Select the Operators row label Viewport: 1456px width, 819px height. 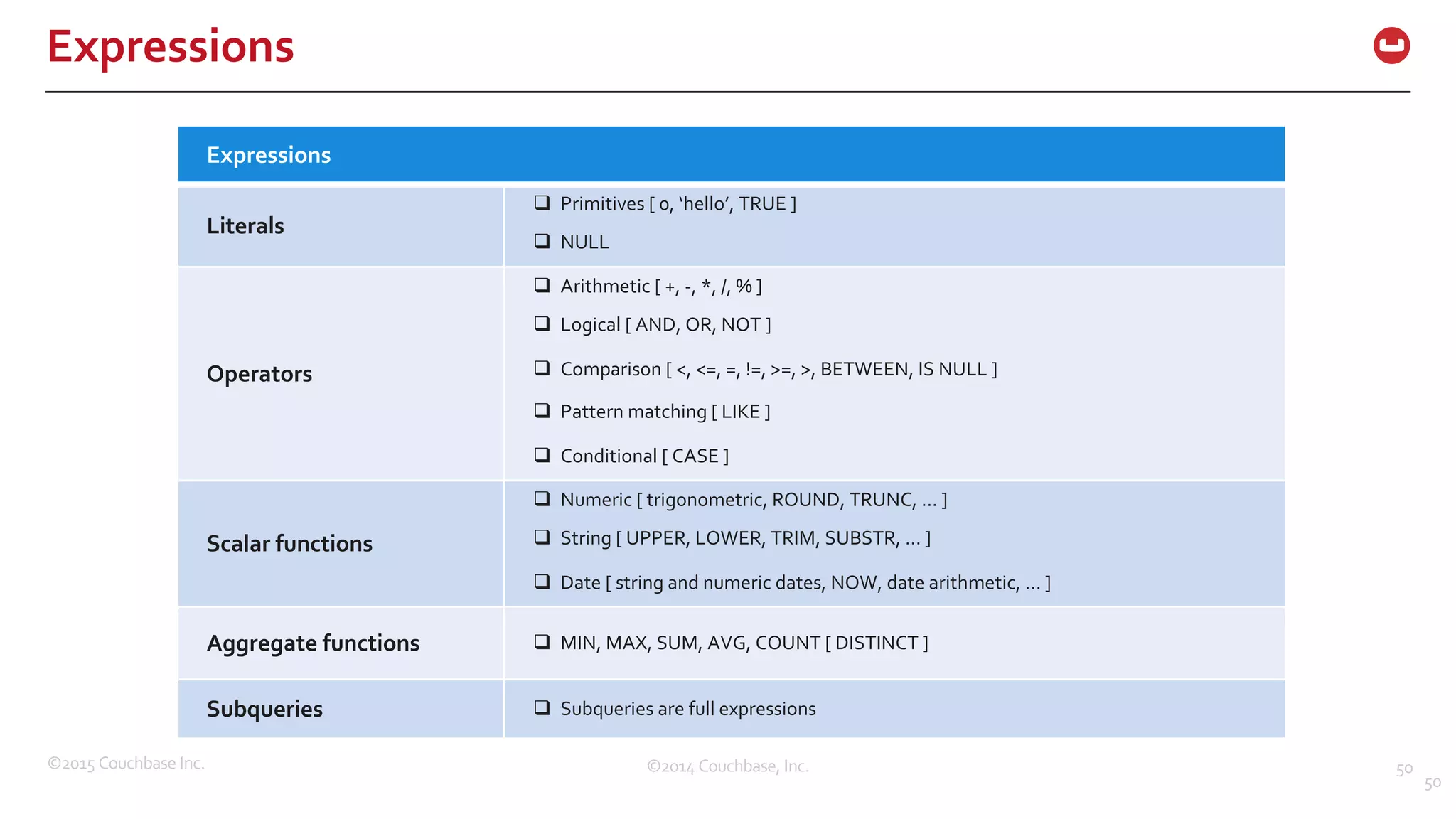pyautogui.click(x=259, y=374)
